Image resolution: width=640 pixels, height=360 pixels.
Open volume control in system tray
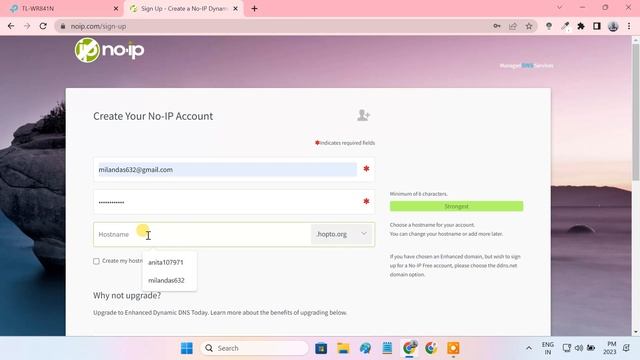(579, 348)
